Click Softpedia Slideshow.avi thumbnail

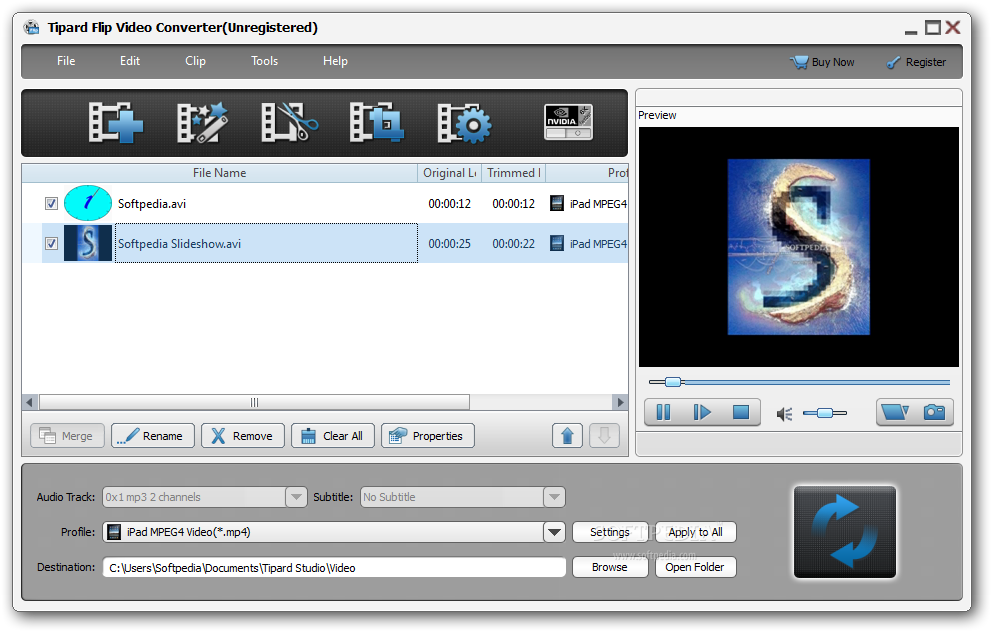click(x=88, y=243)
